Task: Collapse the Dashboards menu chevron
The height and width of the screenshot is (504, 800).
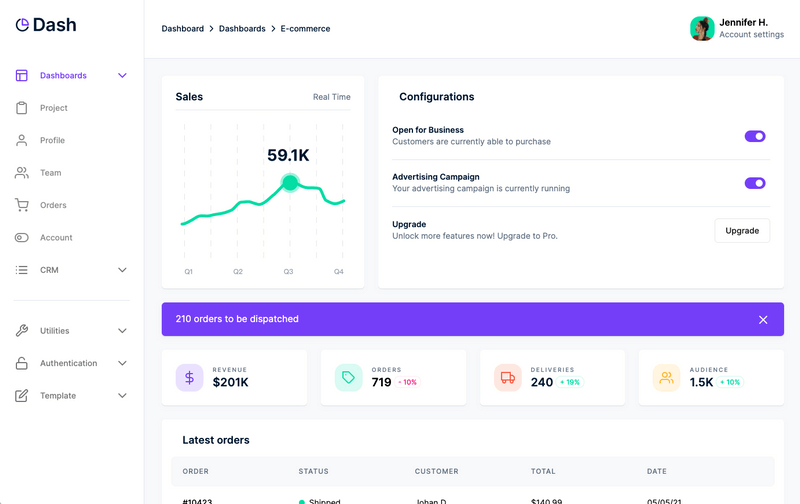Action: 122,75
